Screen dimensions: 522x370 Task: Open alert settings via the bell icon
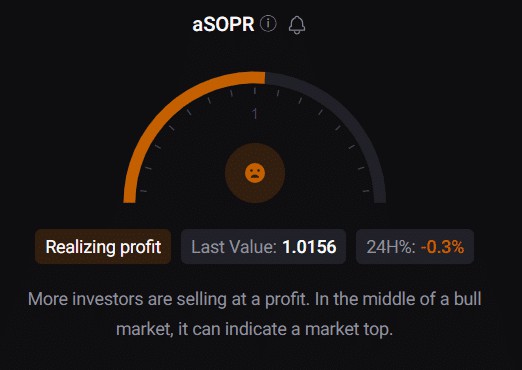(x=297, y=25)
